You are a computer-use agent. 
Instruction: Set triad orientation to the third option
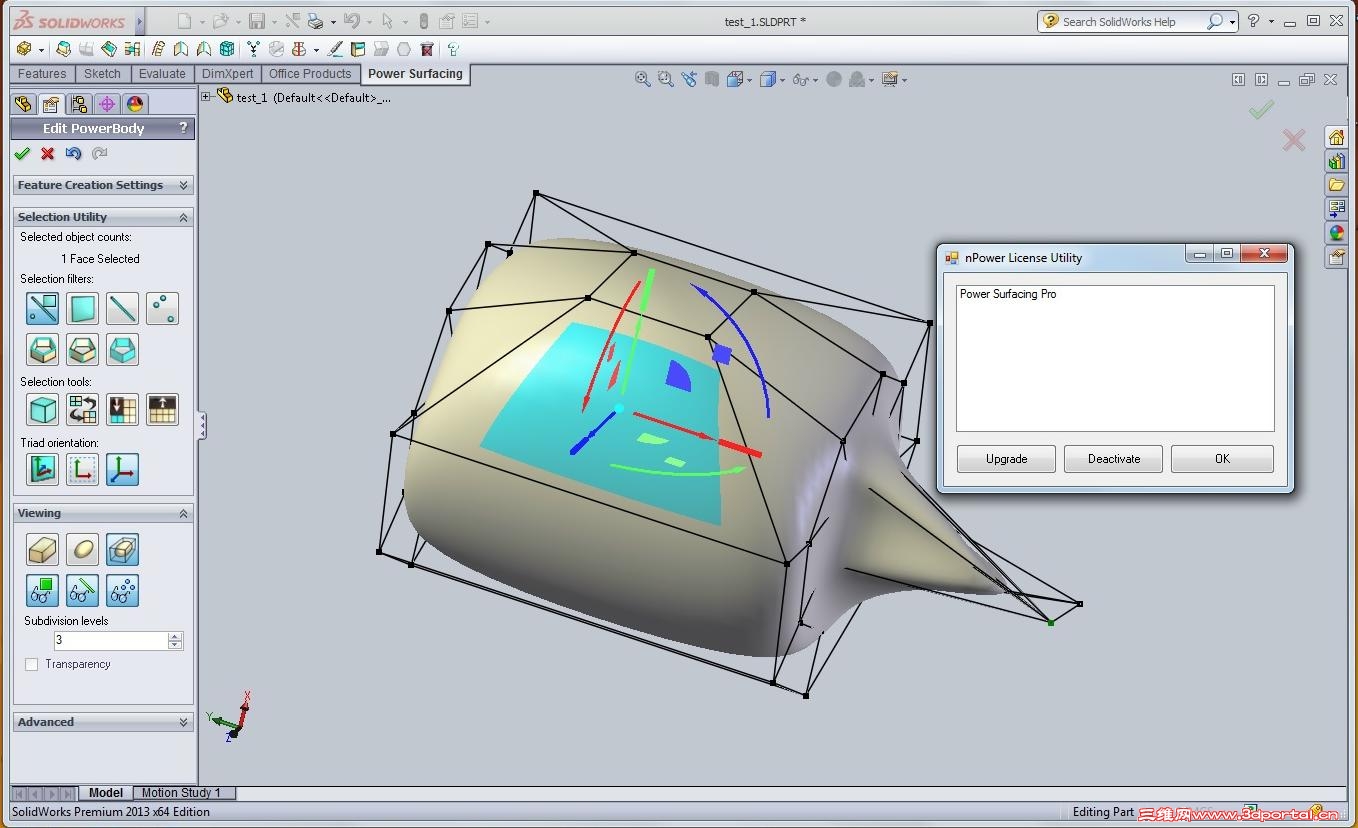tap(122, 470)
